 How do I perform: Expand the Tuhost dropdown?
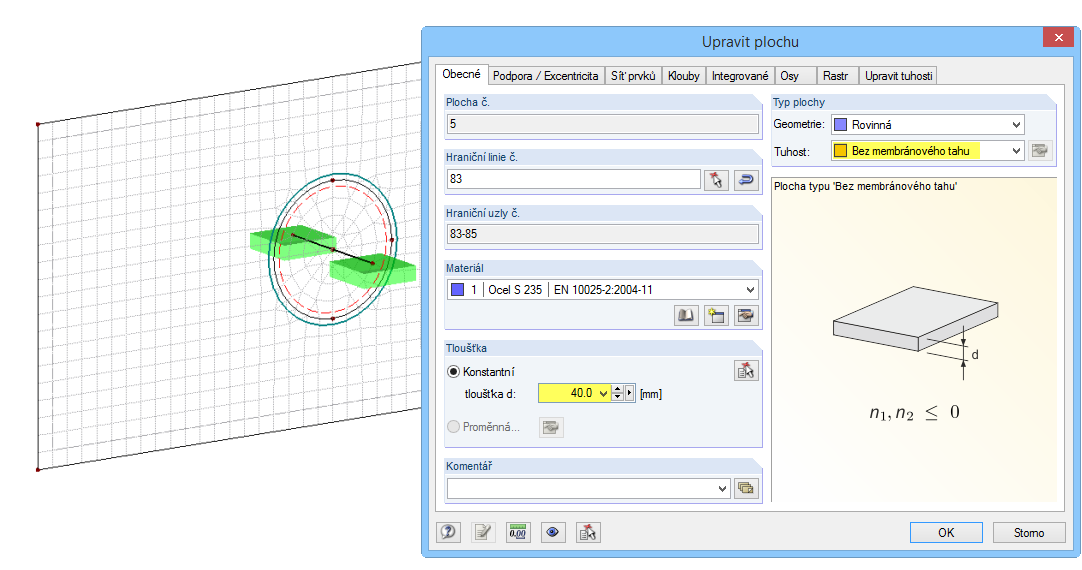[x=1016, y=150]
